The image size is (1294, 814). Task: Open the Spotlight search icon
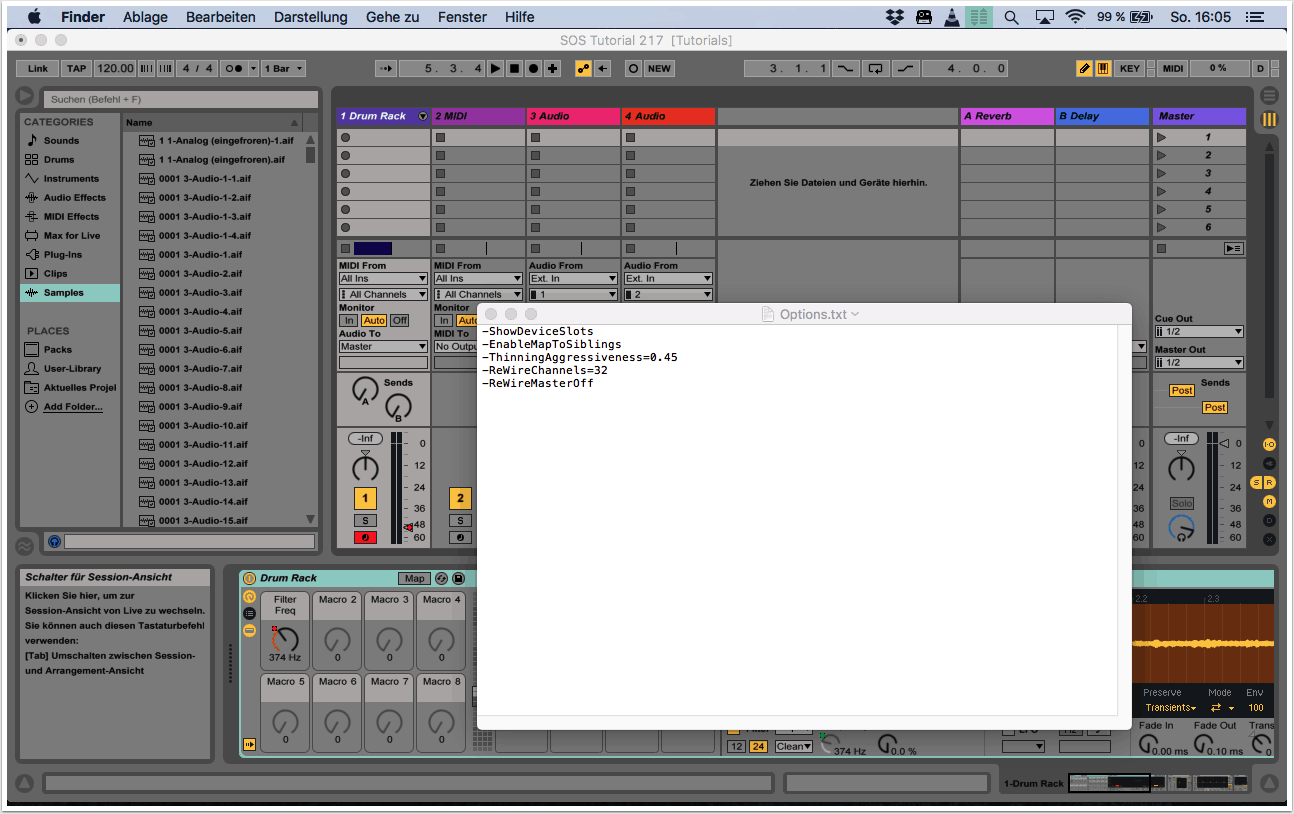coord(1011,17)
